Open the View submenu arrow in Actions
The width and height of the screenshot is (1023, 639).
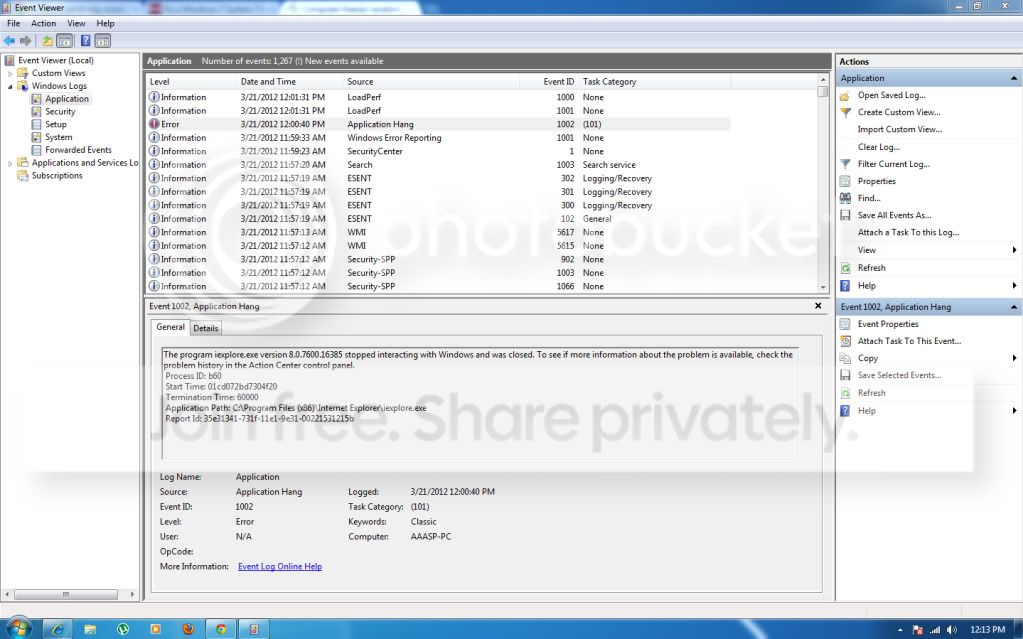pyautogui.click(x=1014, y=250)
